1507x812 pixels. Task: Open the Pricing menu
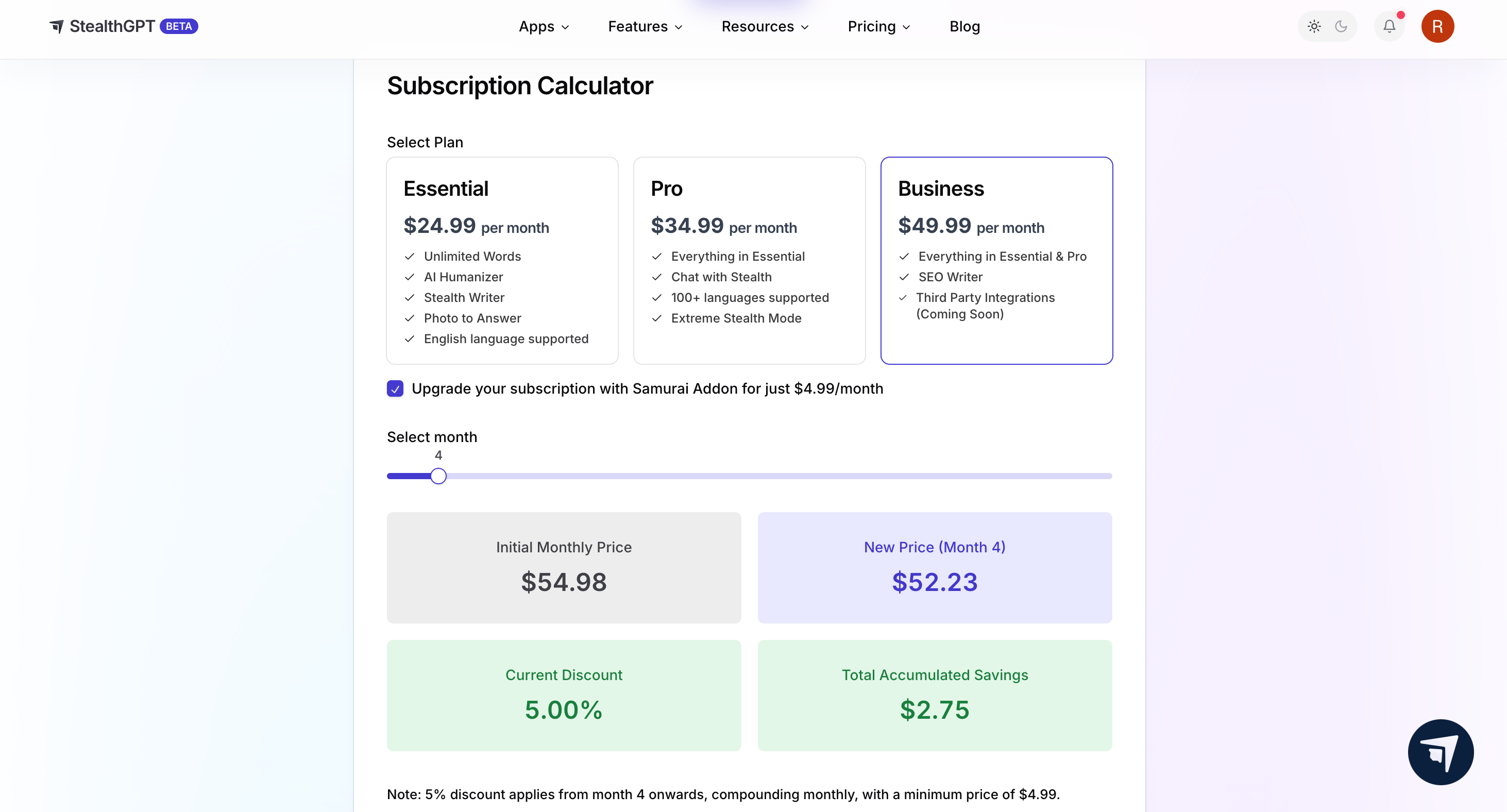click(878, 26)
